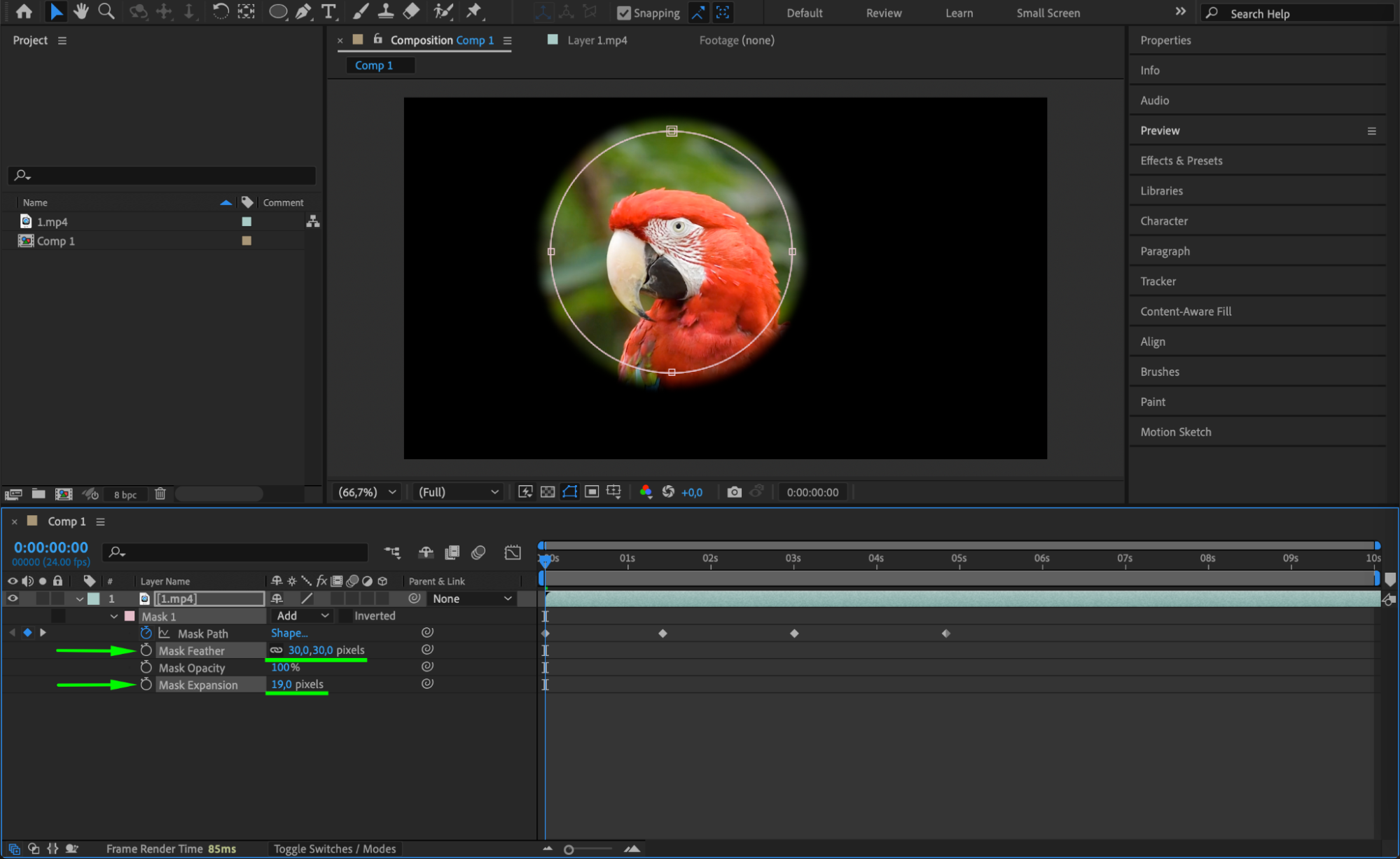This screenshot has width=1400, height=859.
Task: Open the mask mode Add dropdown
Action: pos(303,616)
